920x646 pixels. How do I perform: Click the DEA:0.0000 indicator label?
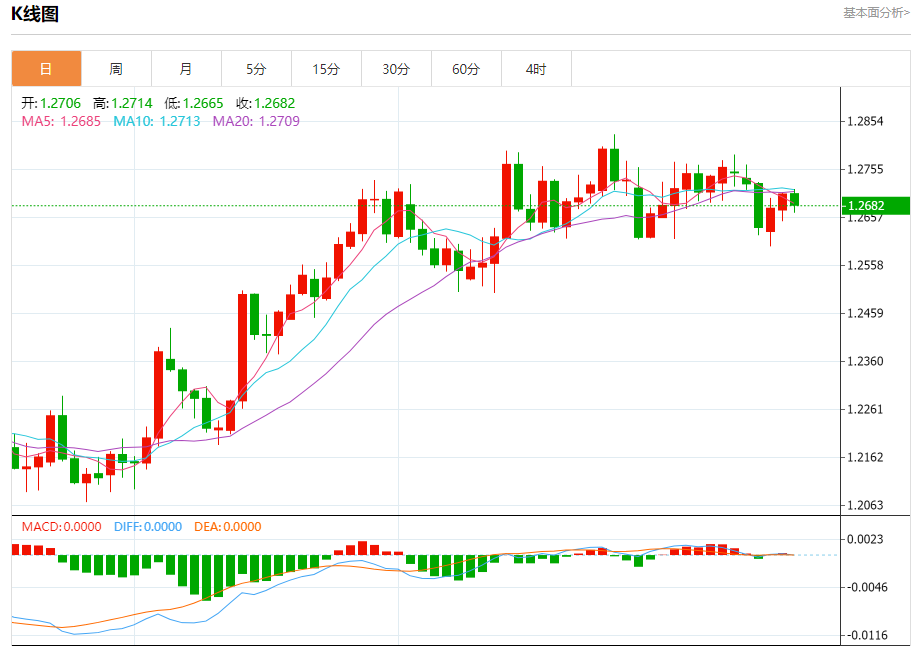coord(228,527)
